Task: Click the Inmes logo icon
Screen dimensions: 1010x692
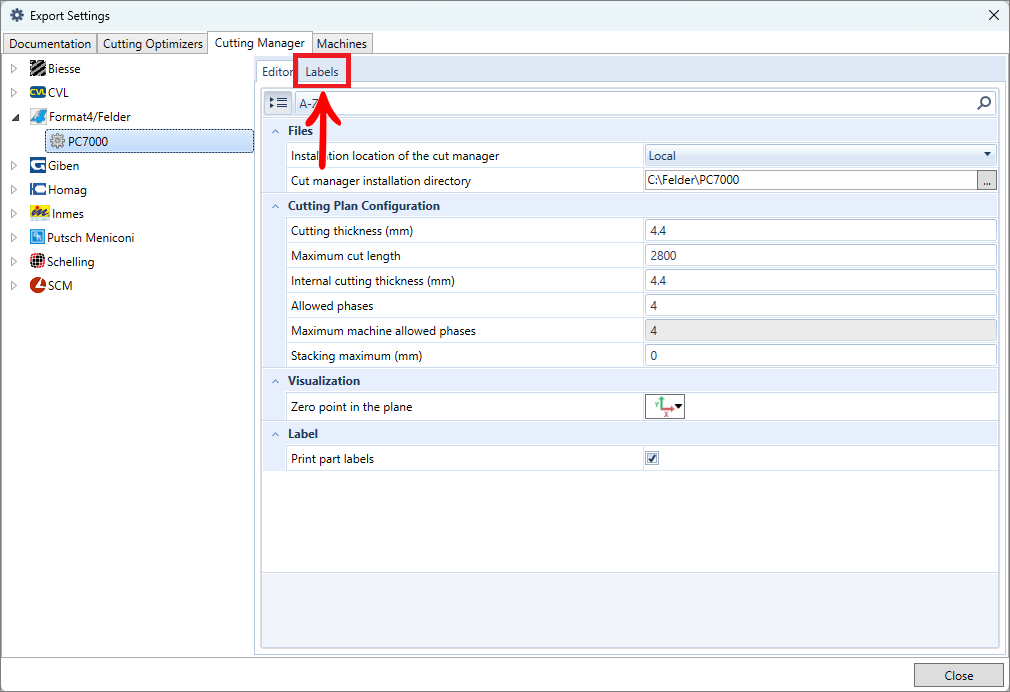Action: point(39,213)
